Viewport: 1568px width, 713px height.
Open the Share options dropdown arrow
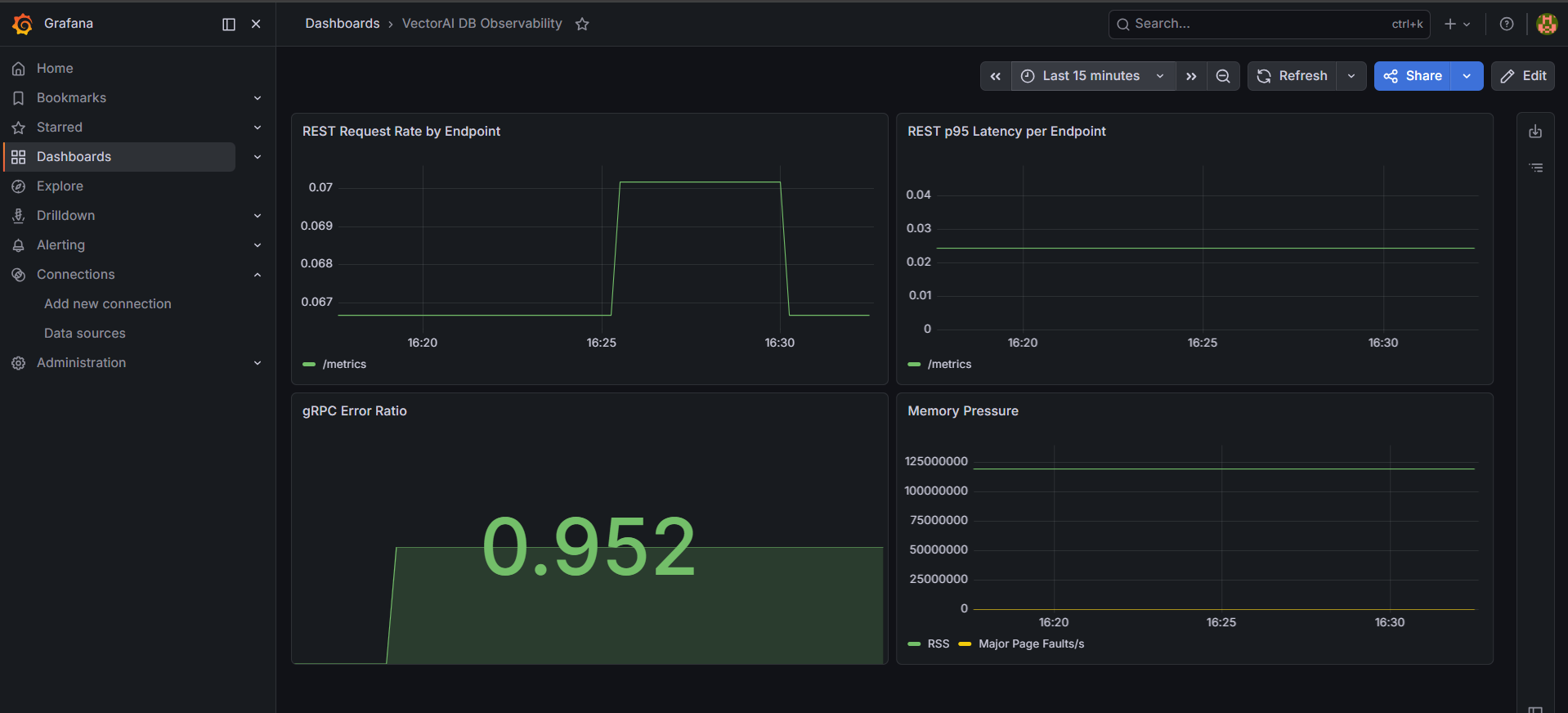pyautogui.click(x=1467, y=76)
